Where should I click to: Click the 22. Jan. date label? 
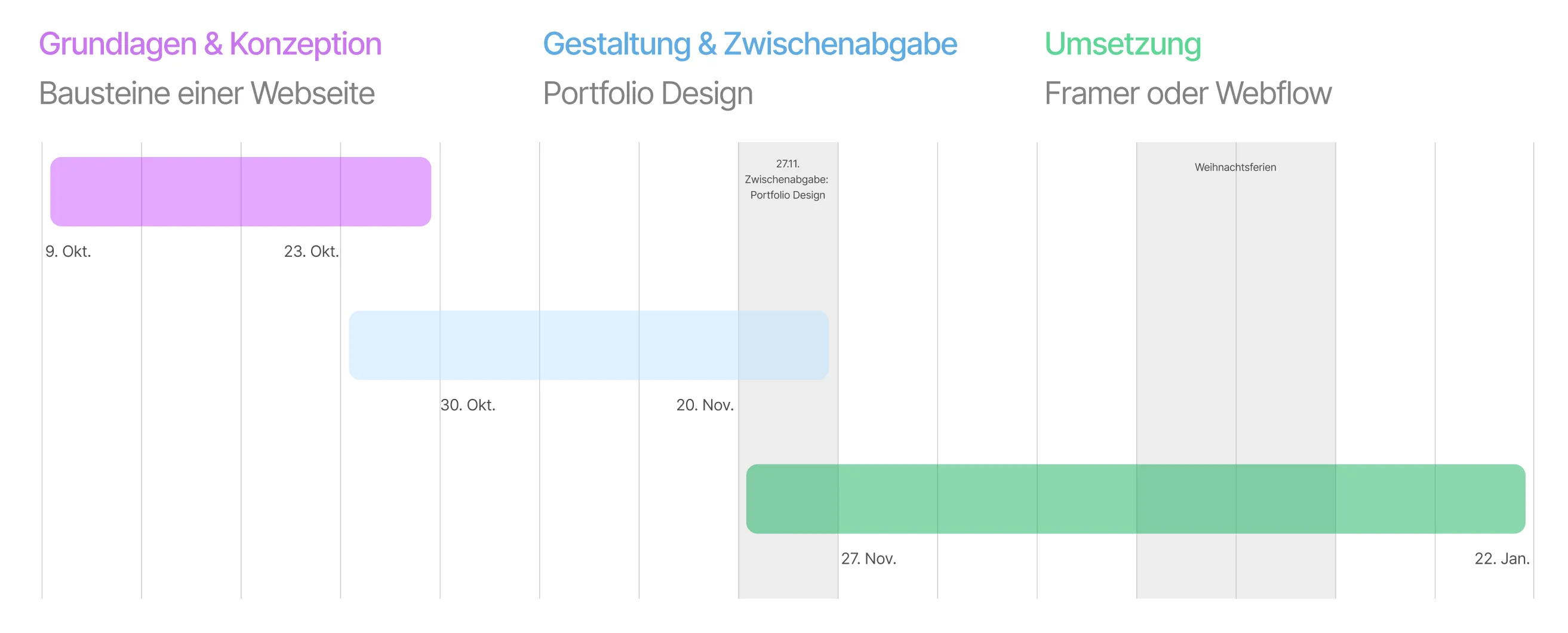(x=1501, y=558)
